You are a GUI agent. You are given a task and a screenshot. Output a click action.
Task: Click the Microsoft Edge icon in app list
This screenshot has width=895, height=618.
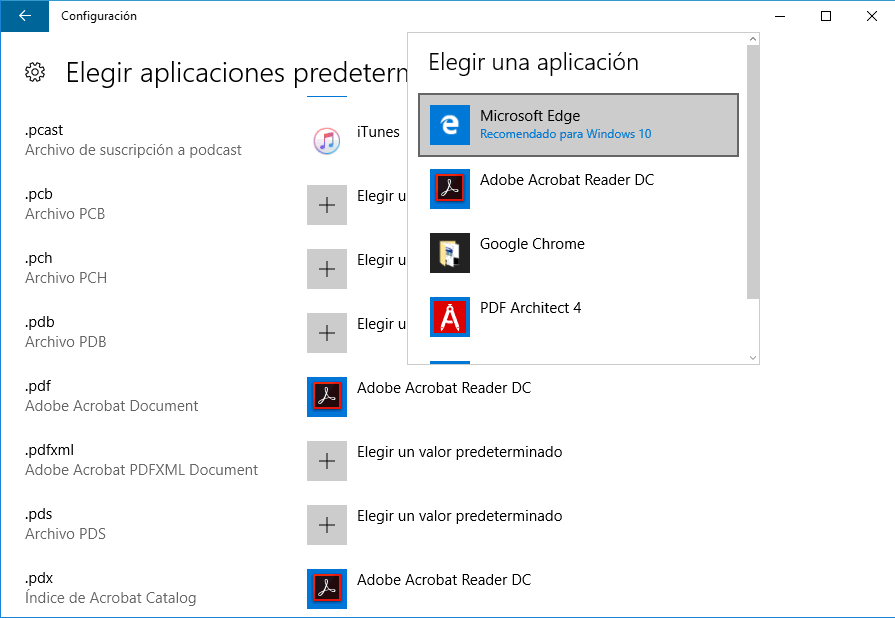click(x=450, y=125)
